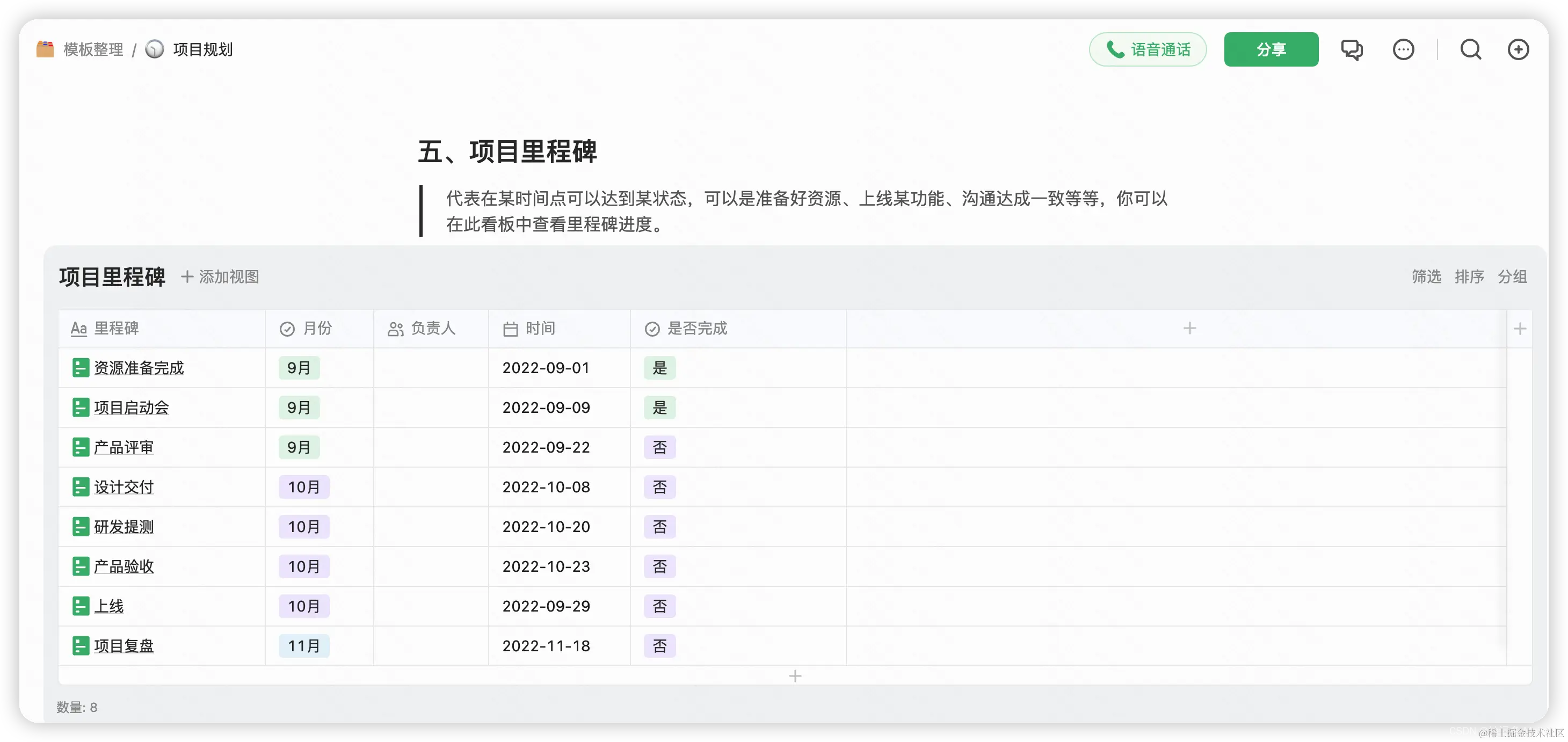Edit the date cell 2022-10-20

coord(546,527)
